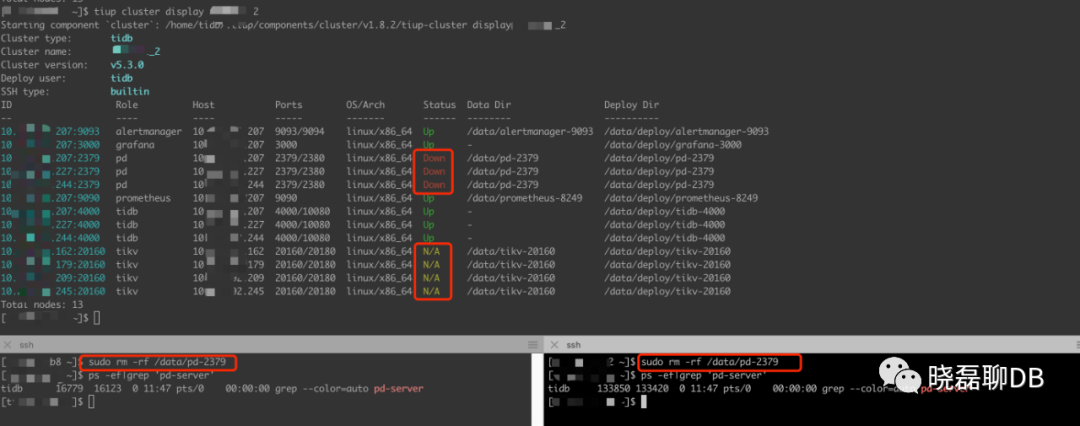Click the ID ending 207:3000

point(50,145)
